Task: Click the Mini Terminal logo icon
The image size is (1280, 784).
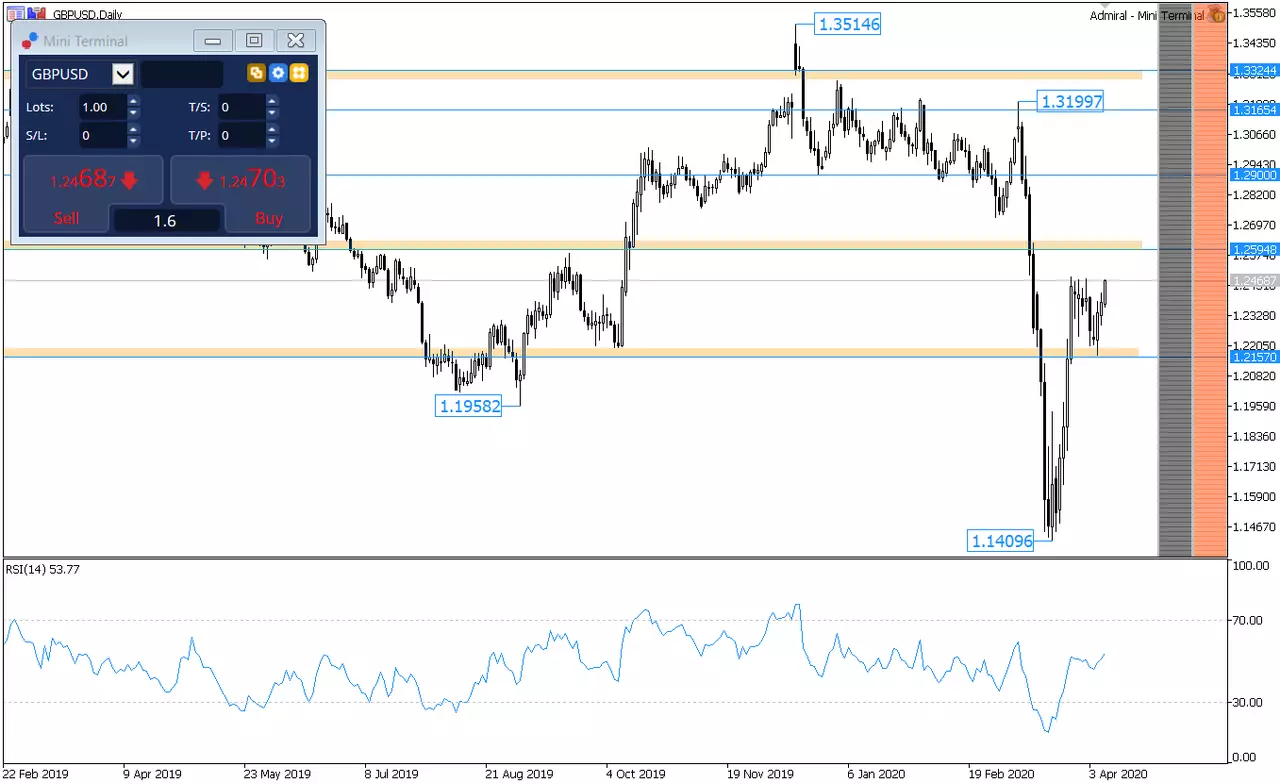Action: pyautogui.click(x=29, y=40)
